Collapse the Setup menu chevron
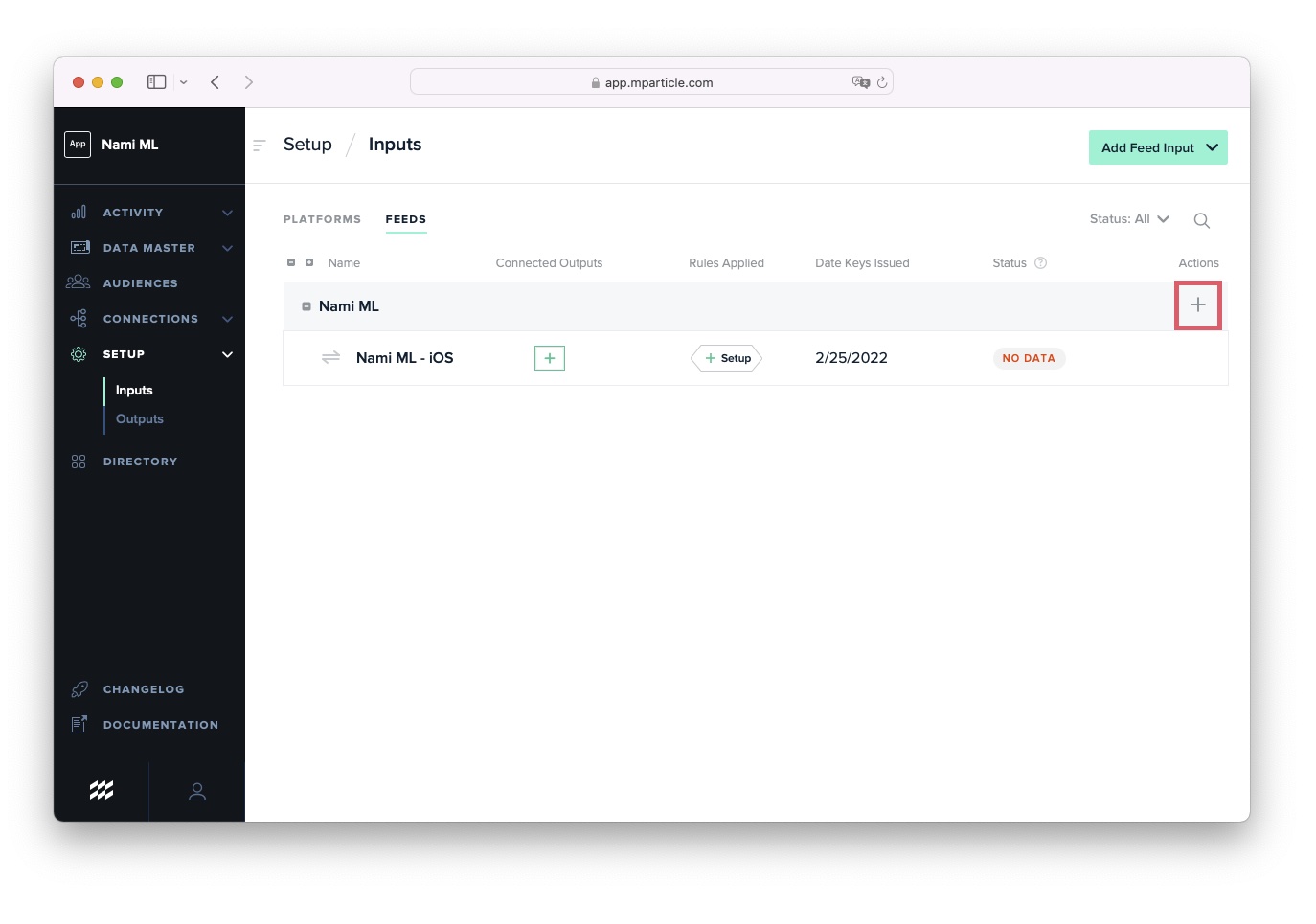 (228, 354)
